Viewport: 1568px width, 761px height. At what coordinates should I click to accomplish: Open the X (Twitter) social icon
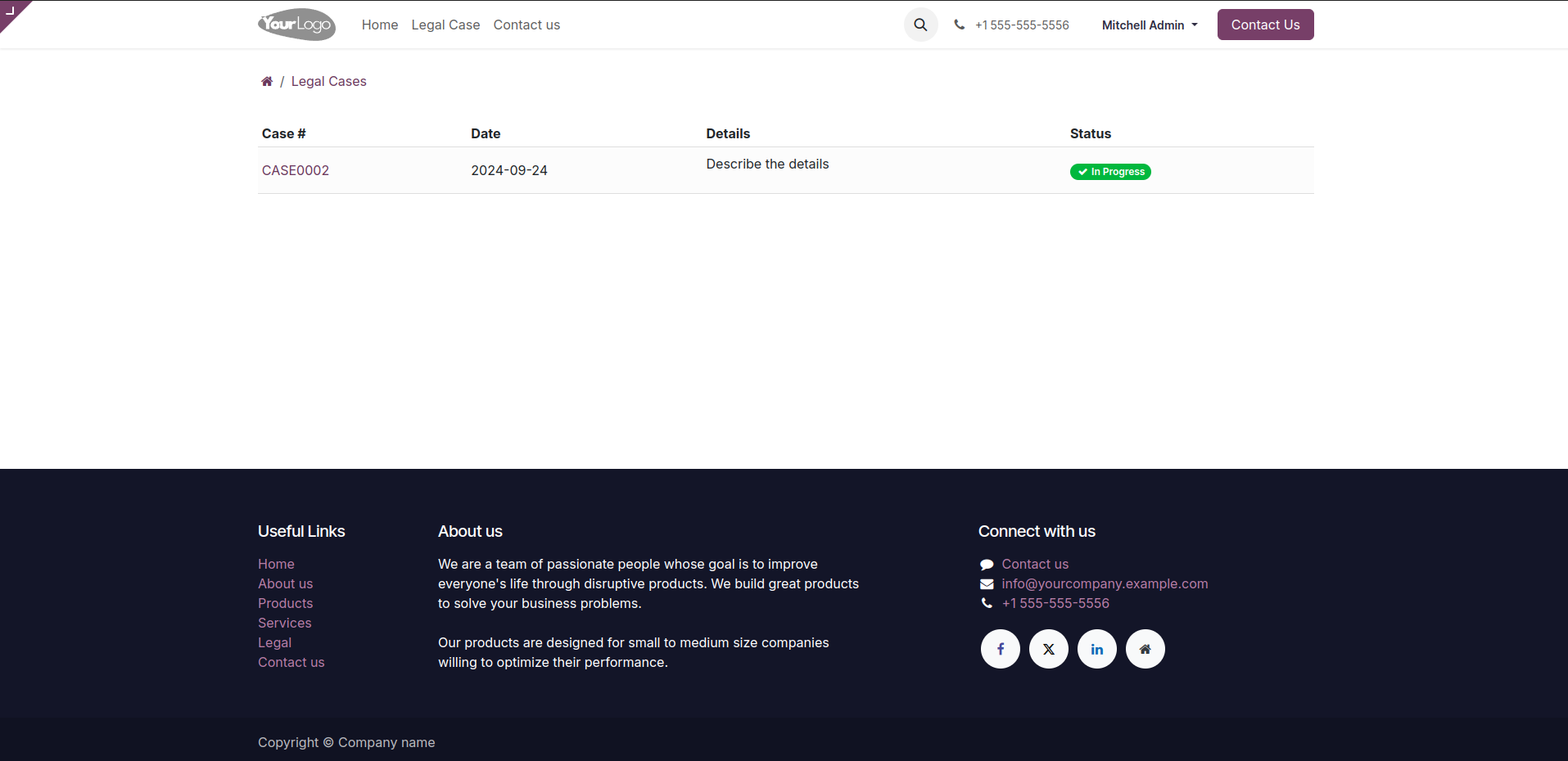1049,649
